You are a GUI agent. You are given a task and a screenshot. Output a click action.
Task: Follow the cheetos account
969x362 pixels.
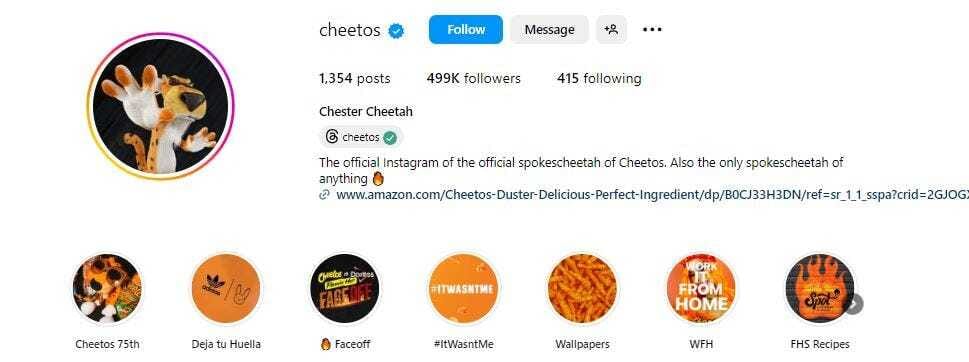point(466,30)
